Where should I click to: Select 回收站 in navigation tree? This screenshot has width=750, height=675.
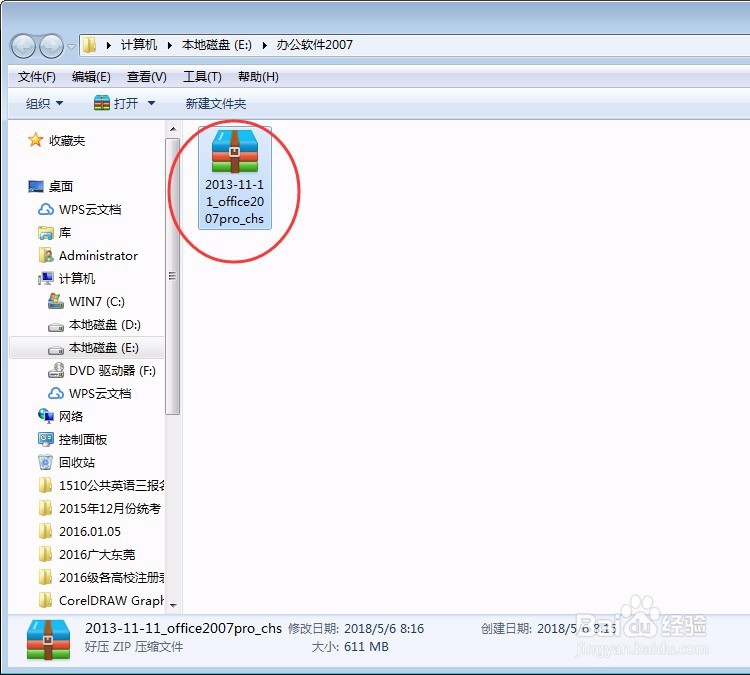point(77,463)
